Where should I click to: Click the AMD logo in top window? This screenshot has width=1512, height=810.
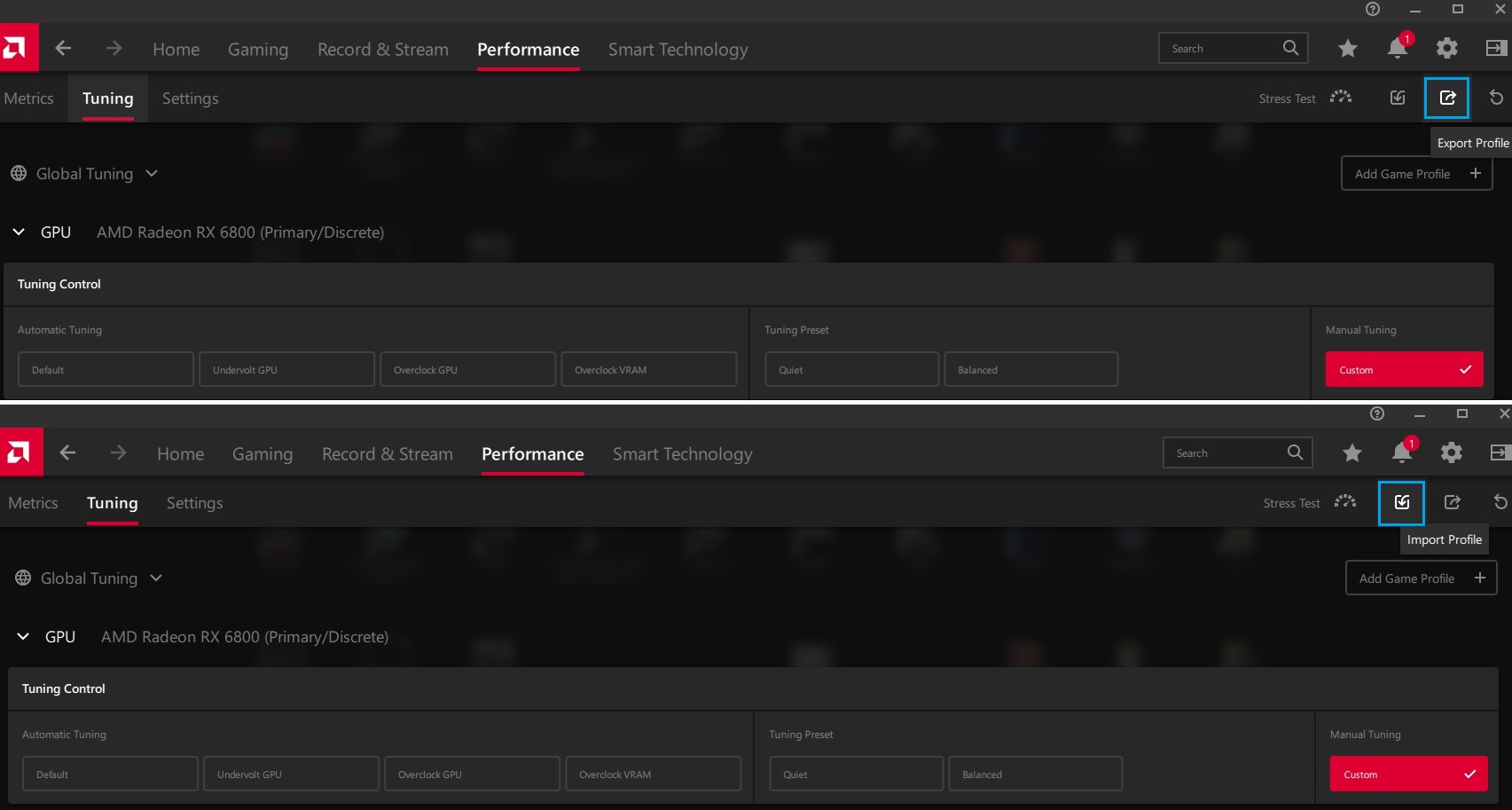(18, 48)
